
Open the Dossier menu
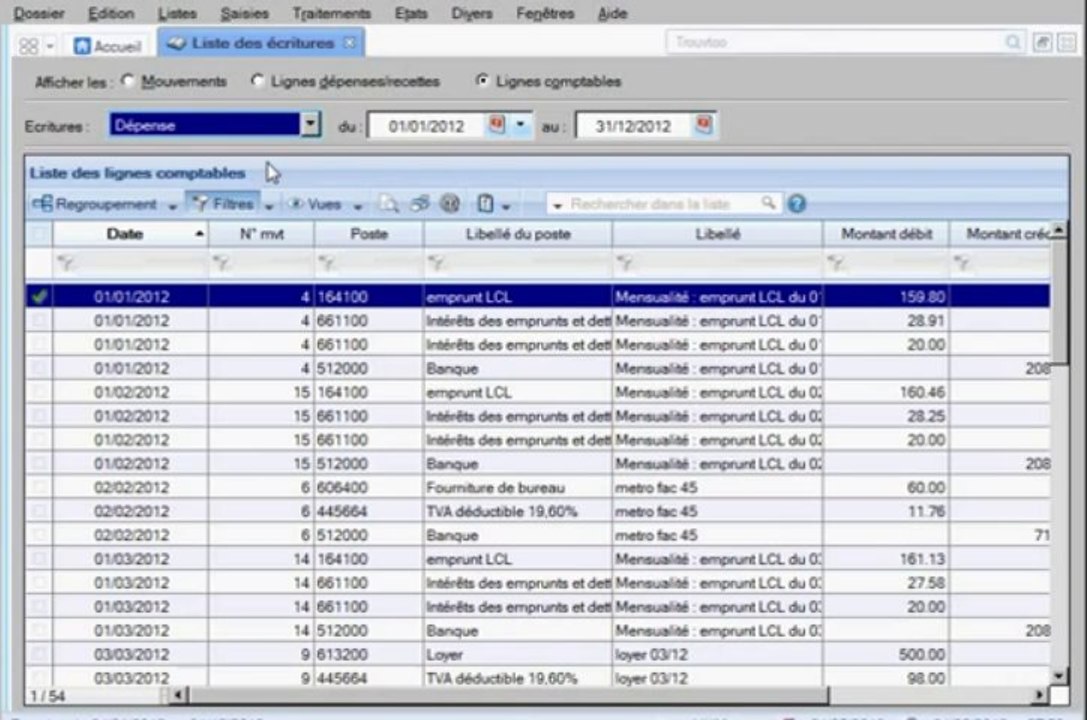[39, 13]
